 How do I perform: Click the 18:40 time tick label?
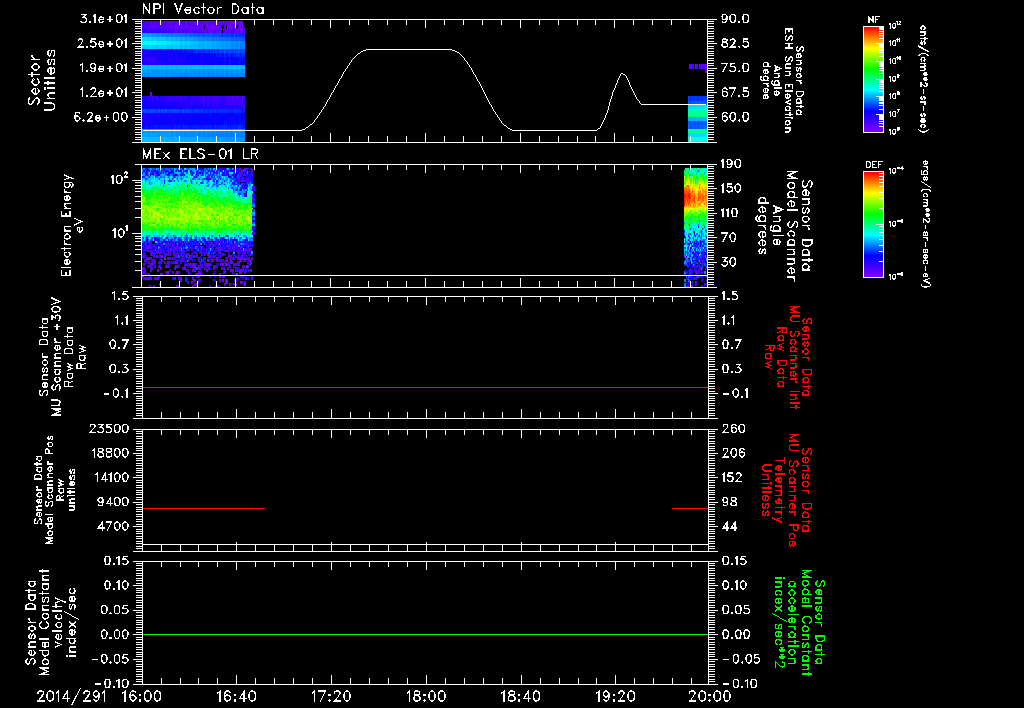(x=520, y=696)
